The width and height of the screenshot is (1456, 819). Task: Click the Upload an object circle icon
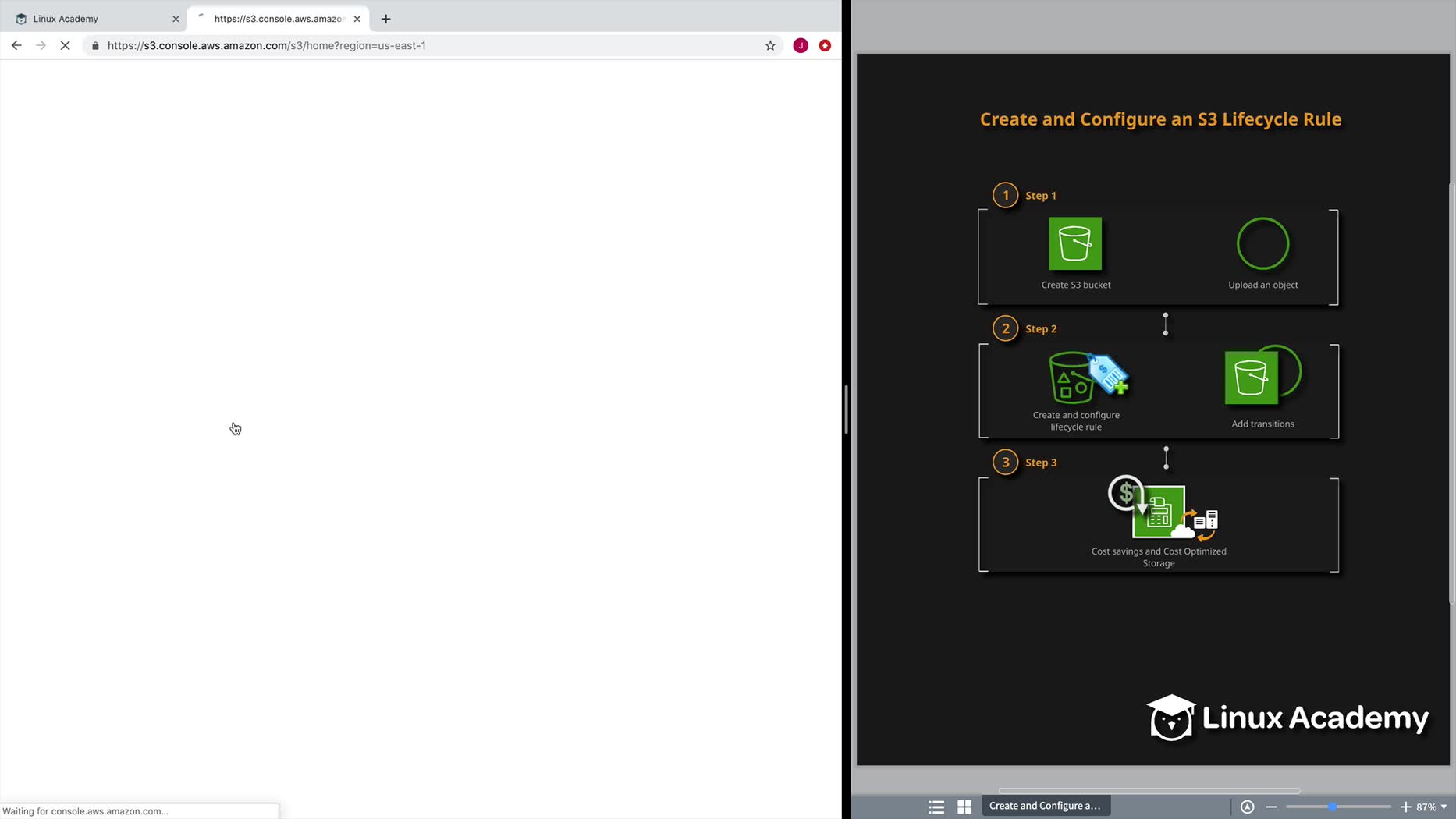[1262, 244]
